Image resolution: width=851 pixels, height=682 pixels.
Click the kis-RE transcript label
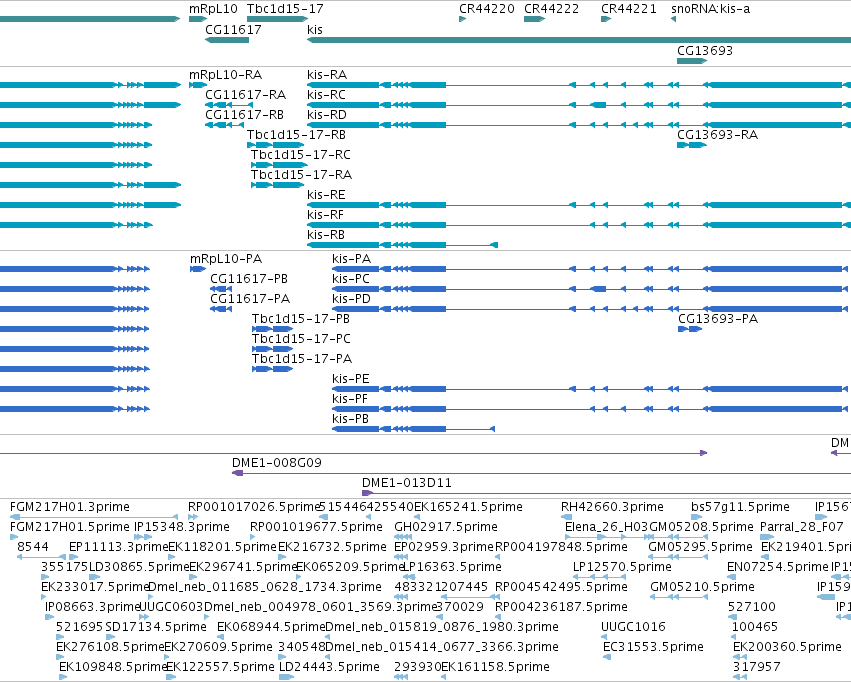click(x=326, y=194)
